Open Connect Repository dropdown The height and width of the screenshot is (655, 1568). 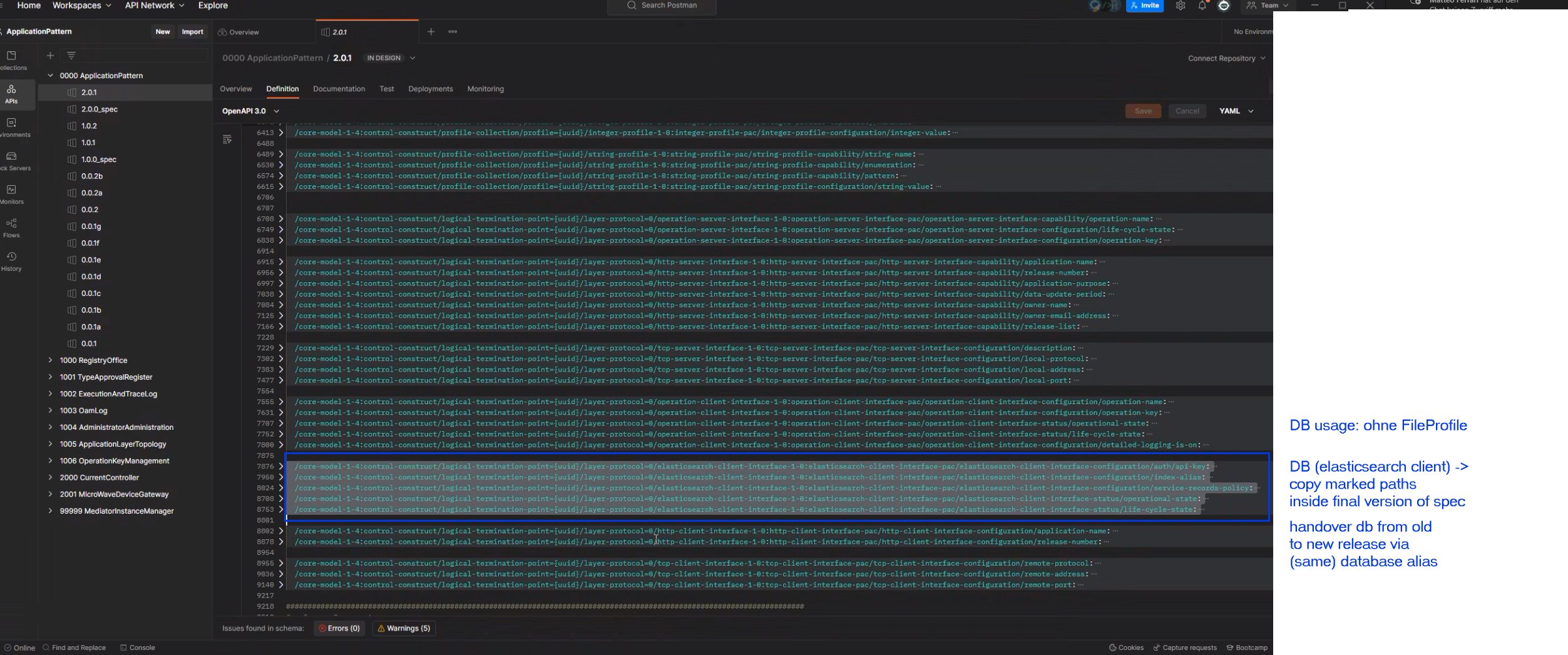pos(1226,58)
